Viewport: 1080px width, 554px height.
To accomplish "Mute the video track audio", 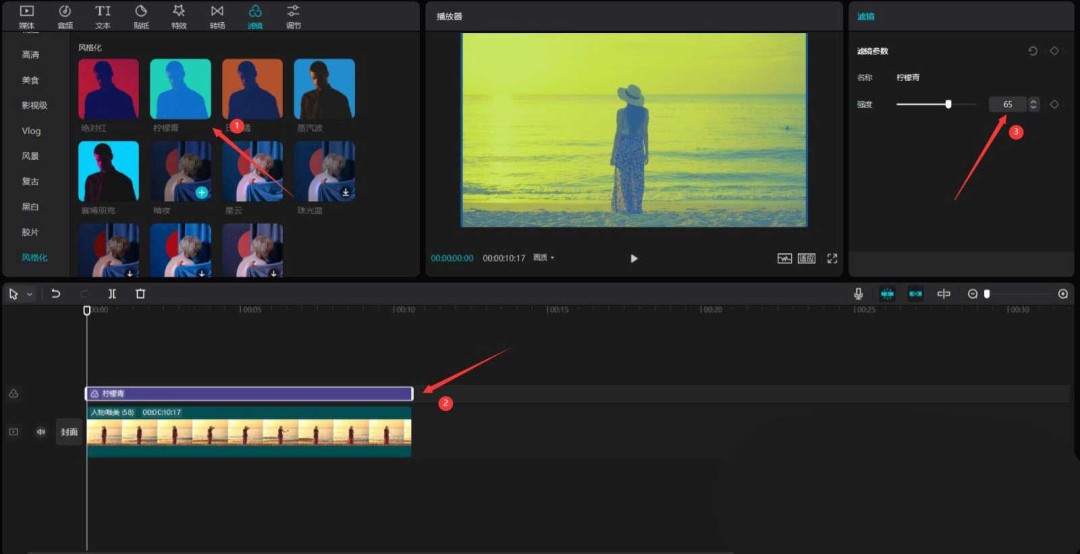I will tap(41, 432).
